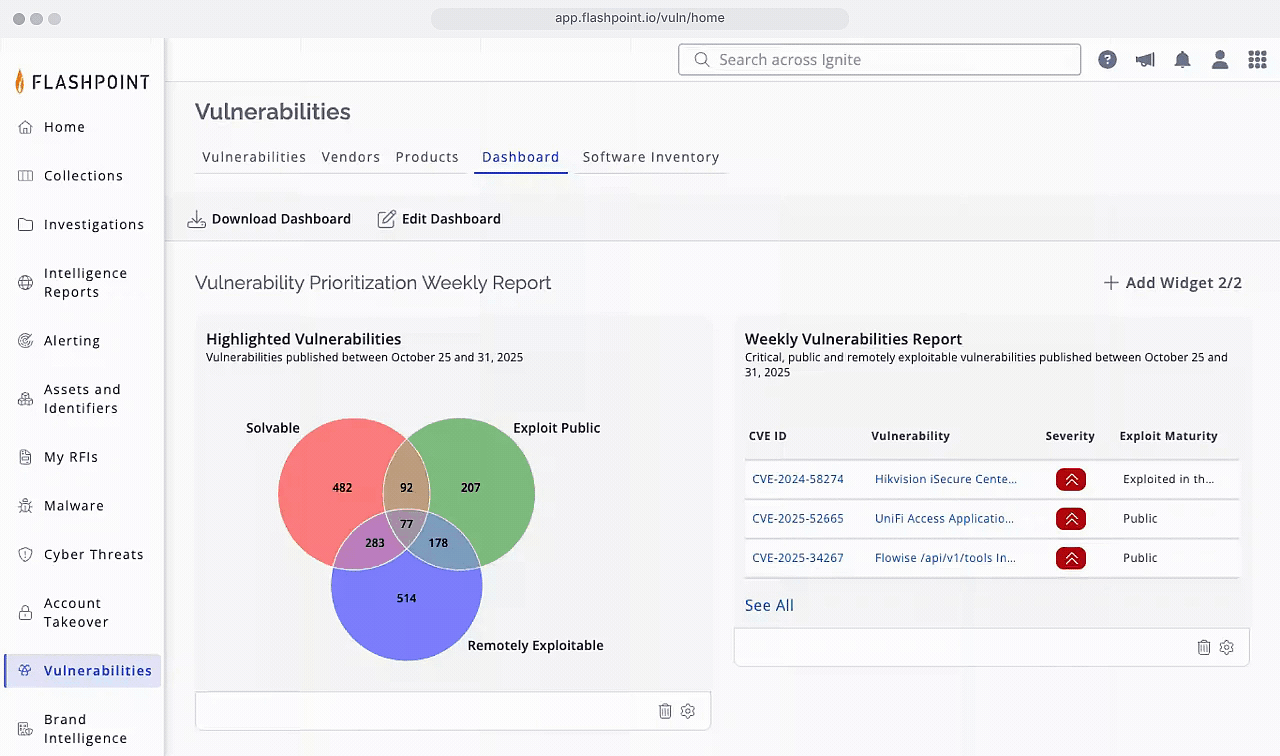Delete the Highlighted Vulnerabilities widget via trash icon
This screenshot has height=756, width=1280.
(665, 711)
